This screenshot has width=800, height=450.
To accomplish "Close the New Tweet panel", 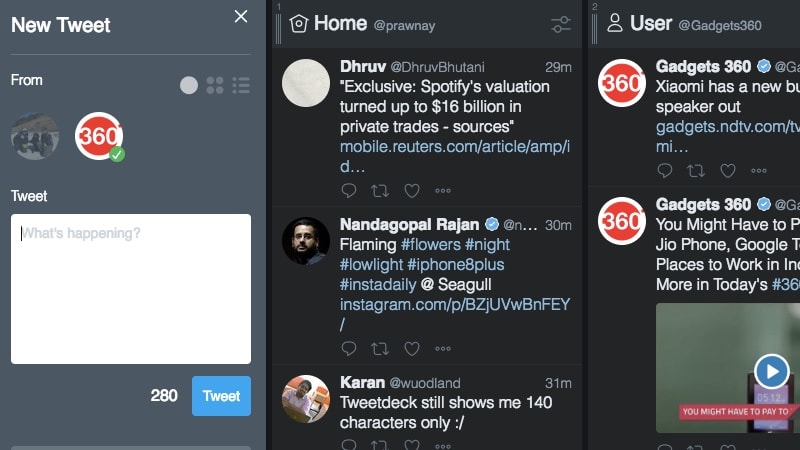I will (241, 16).
